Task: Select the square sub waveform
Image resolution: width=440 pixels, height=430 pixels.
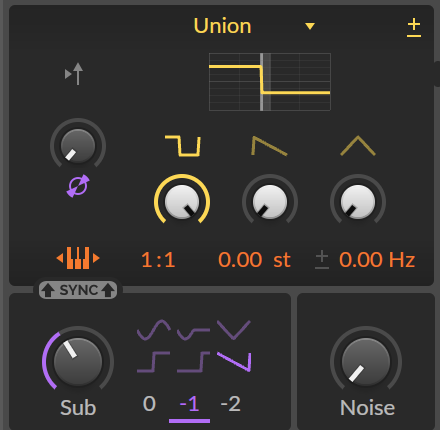Action: click(x=154, y=362)
